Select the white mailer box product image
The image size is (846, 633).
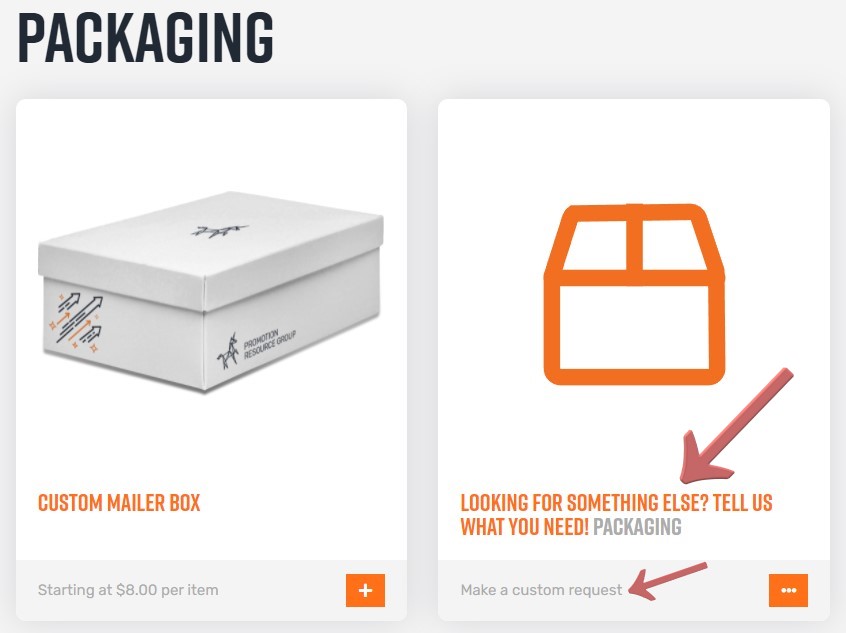point(211,291)
